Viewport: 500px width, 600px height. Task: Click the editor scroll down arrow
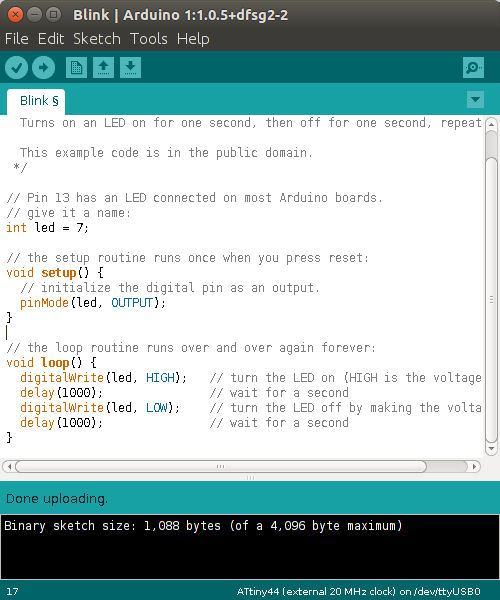[x=492, y=448]
